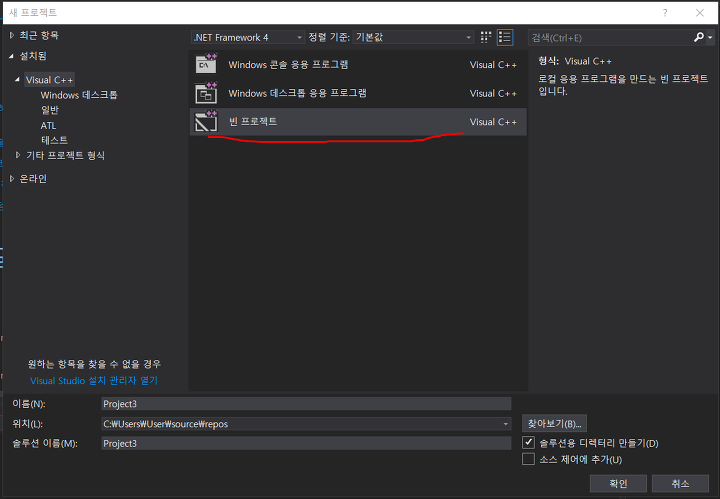Select 일반 tree item

pyautogui.click(x=50, y=110)
